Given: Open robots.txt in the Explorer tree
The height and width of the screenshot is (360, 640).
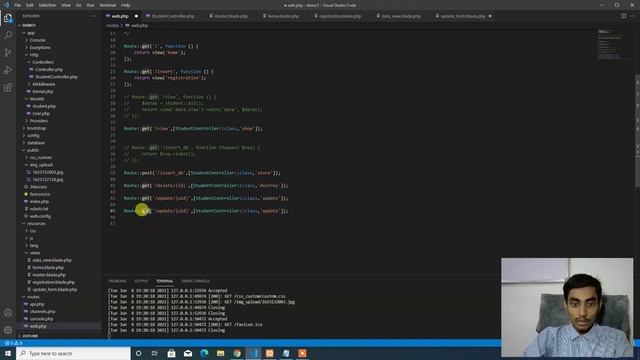Looking at the screenshot, I should [x=39, y=209].
